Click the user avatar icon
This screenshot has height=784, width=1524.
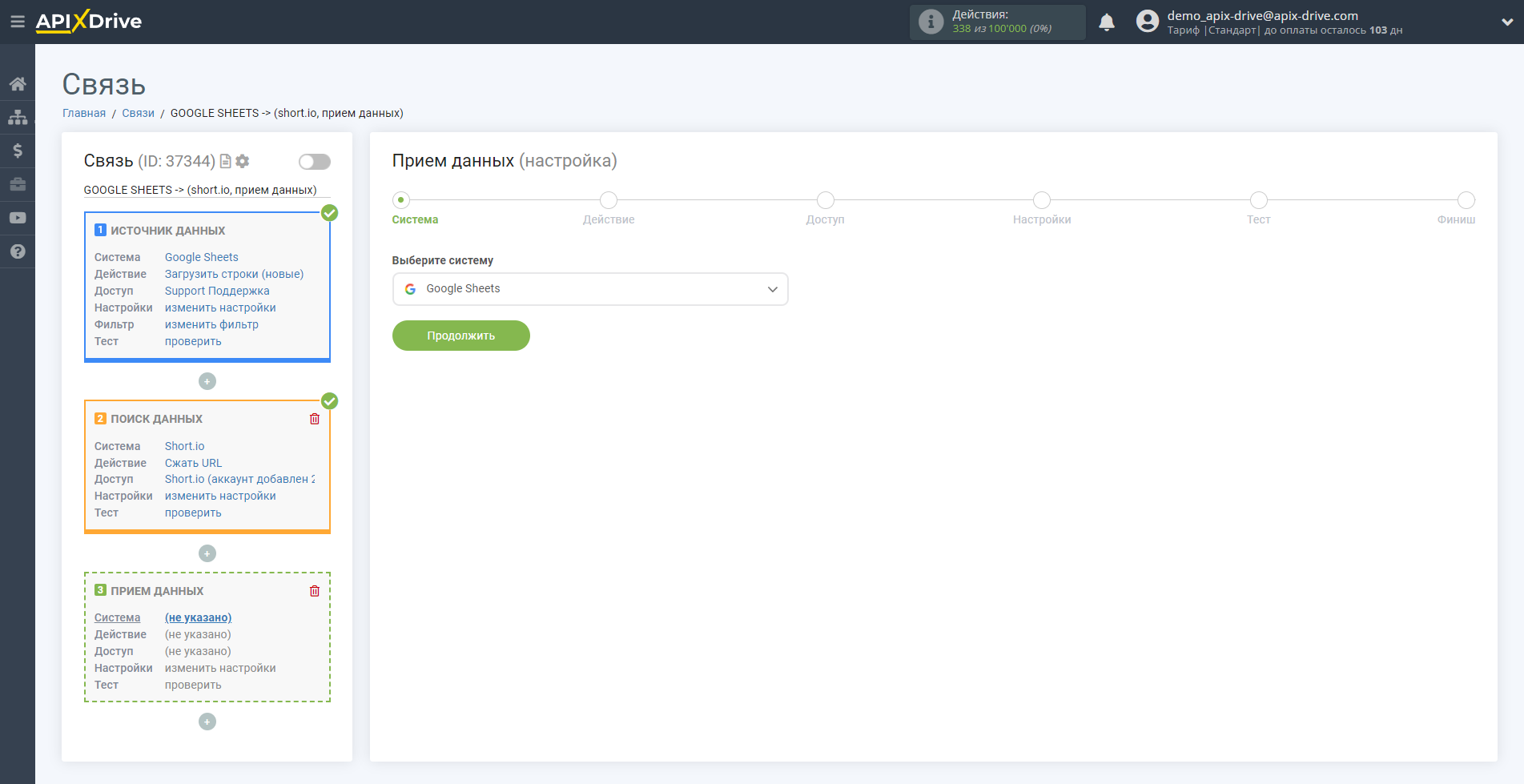point(1148,22)
